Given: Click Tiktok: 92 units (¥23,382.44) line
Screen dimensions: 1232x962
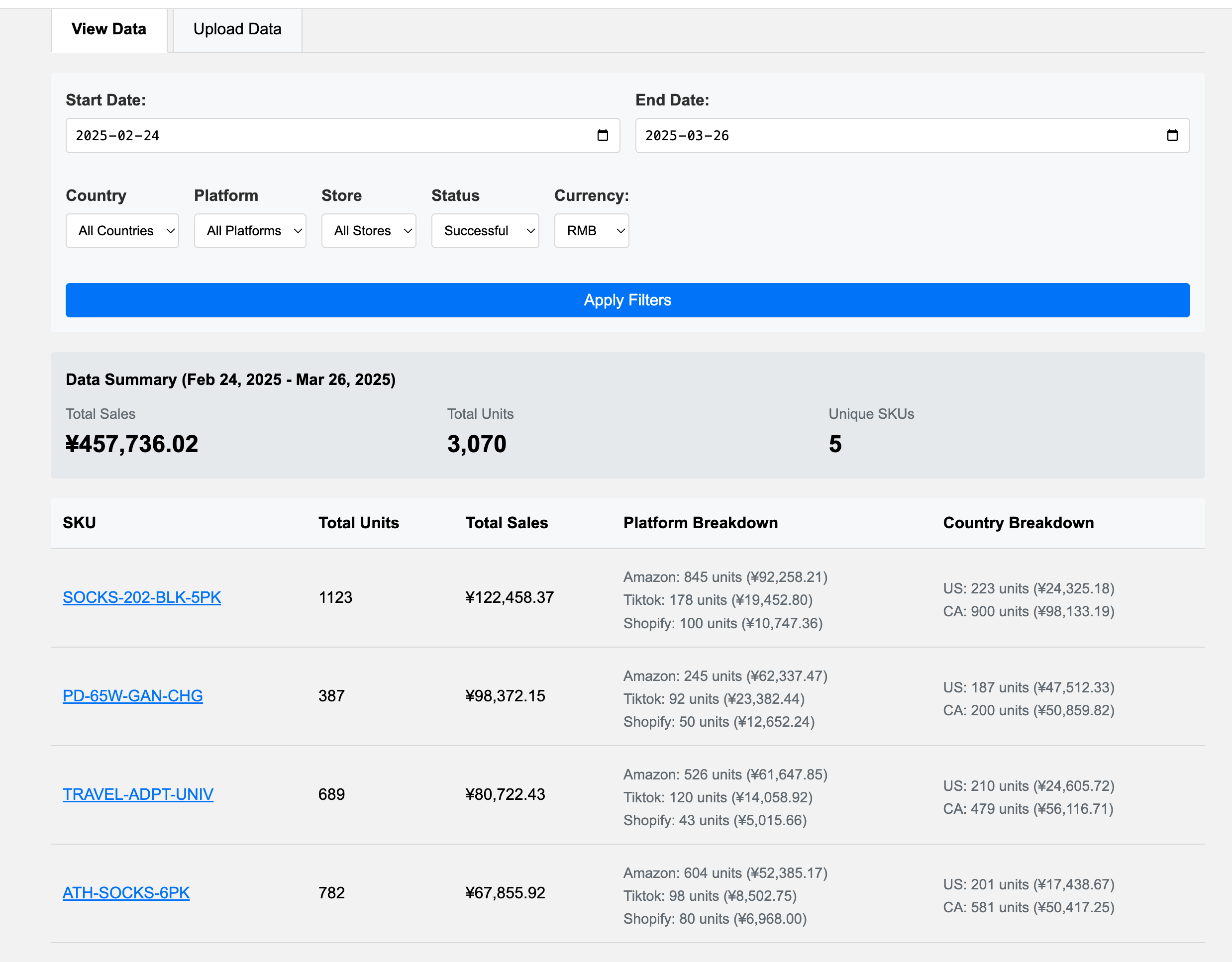Looking at the screenshot, I should click(x=714, y=699).
